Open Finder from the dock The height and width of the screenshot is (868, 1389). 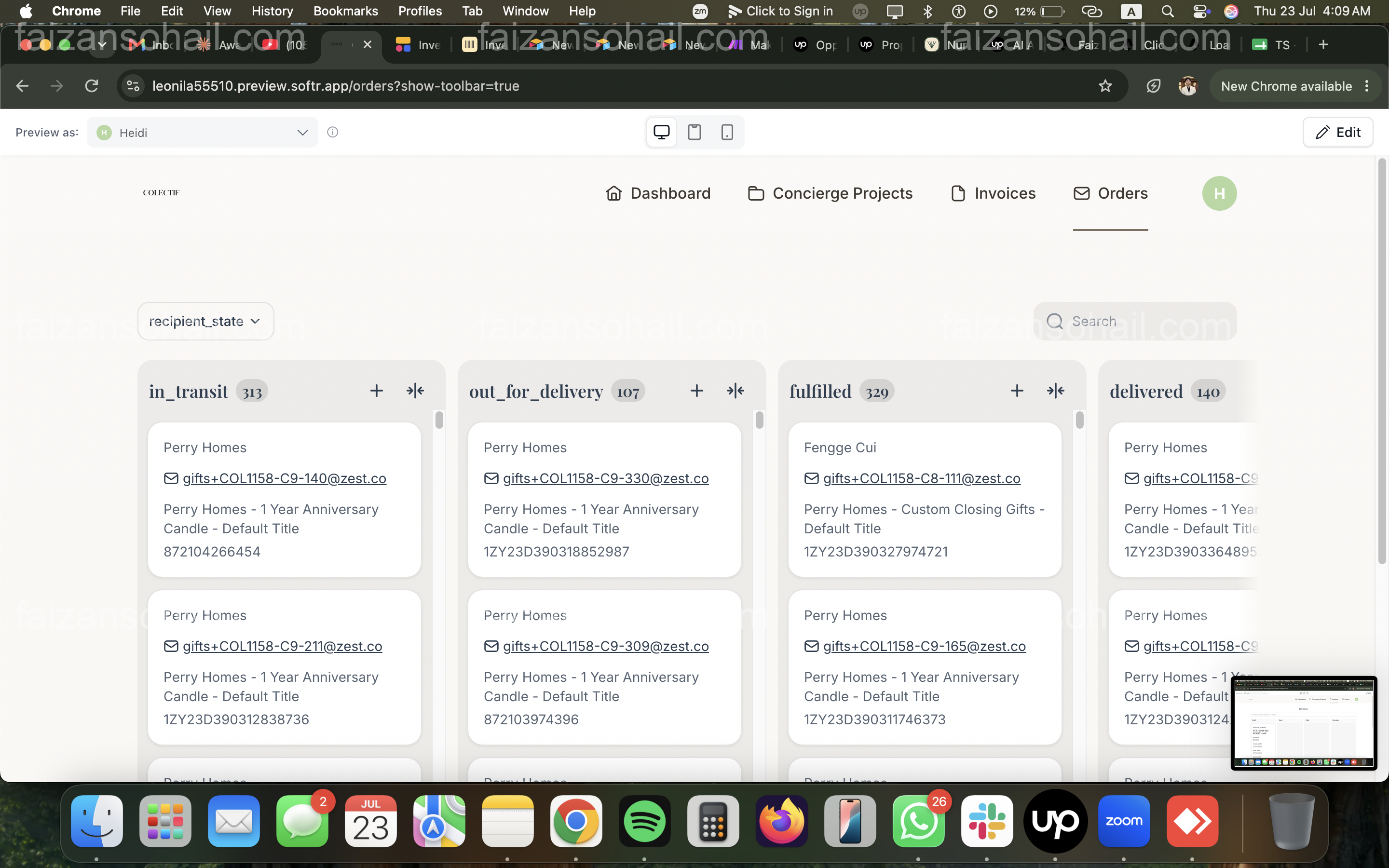click(x=96, y=821)
